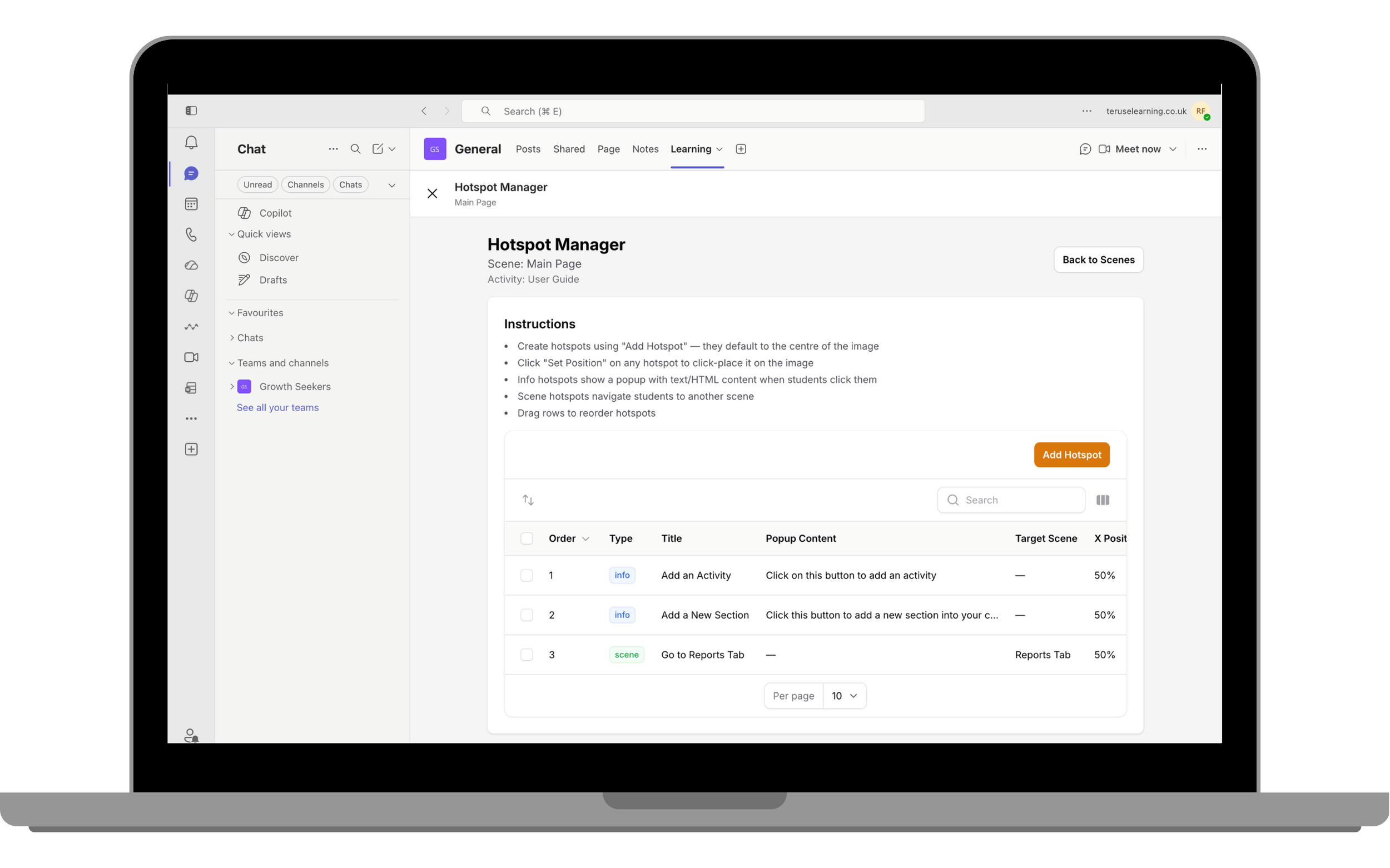Check the Go to Reports Tab row
This screenshot has height=868, width=1390.
coord(526,654)
